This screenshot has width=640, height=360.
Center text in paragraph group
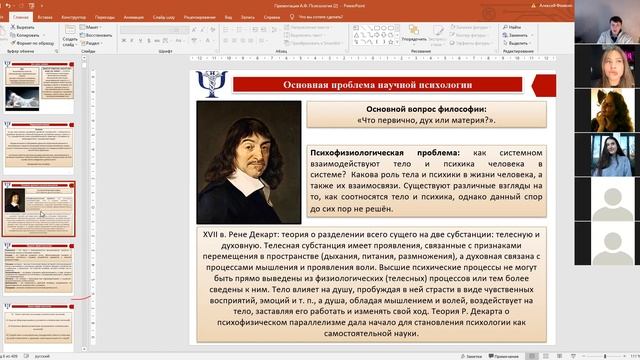(234, 41)
